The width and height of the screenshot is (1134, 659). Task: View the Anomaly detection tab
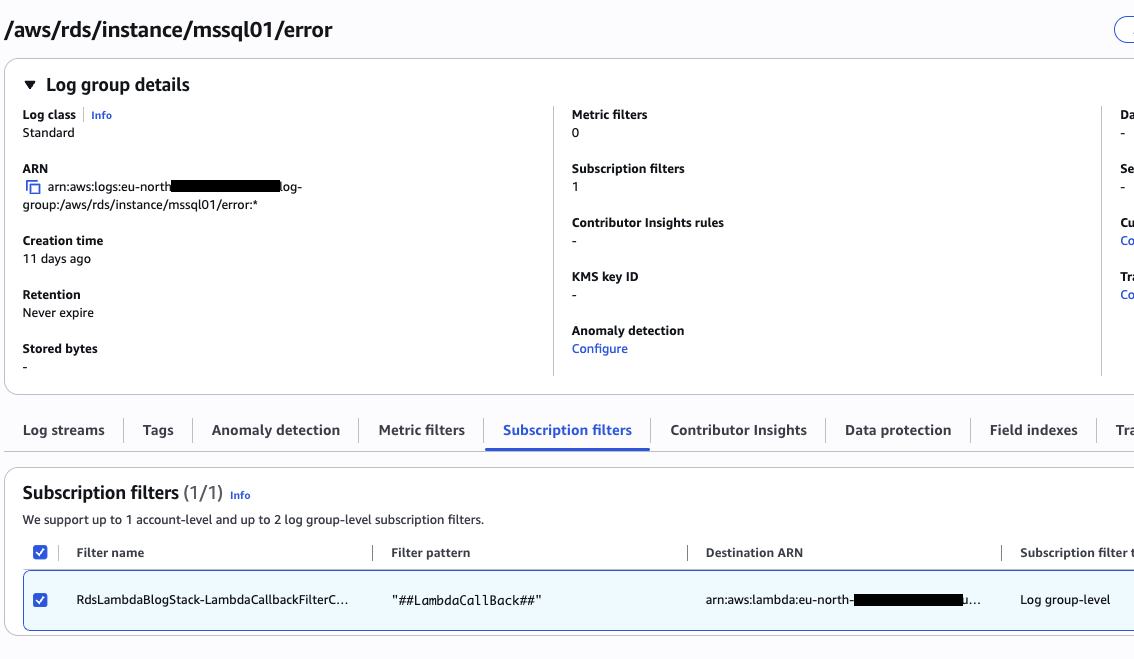[275, 430]
